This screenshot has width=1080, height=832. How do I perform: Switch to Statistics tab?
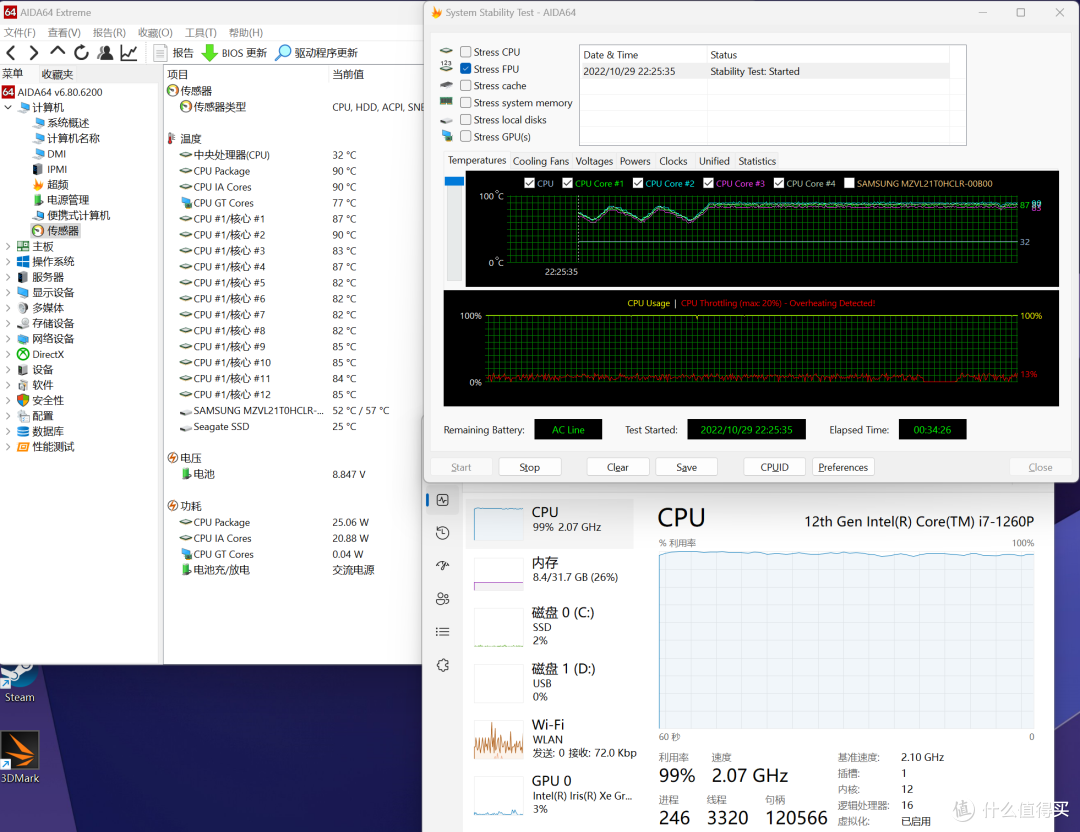pos(757,161)
